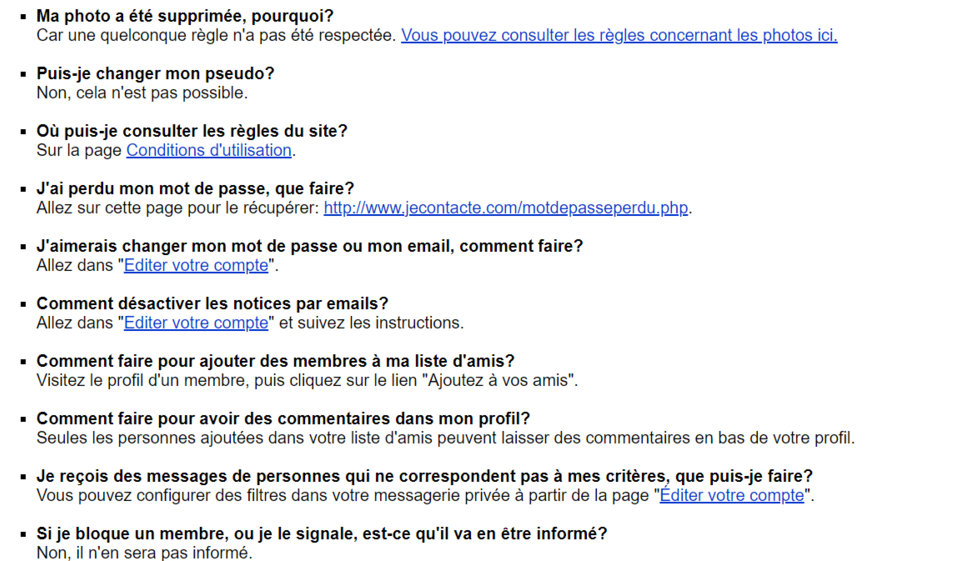The image size is (960, 561).
Task: Click the question about messages not matching criteria
Action: (x=424, y=476)
